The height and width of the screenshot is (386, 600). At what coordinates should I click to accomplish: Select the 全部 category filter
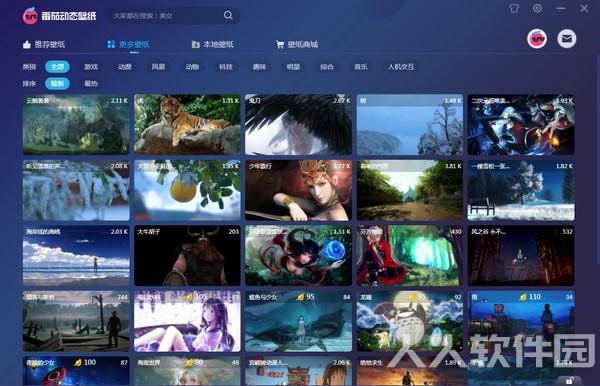(x=57, y=67)
